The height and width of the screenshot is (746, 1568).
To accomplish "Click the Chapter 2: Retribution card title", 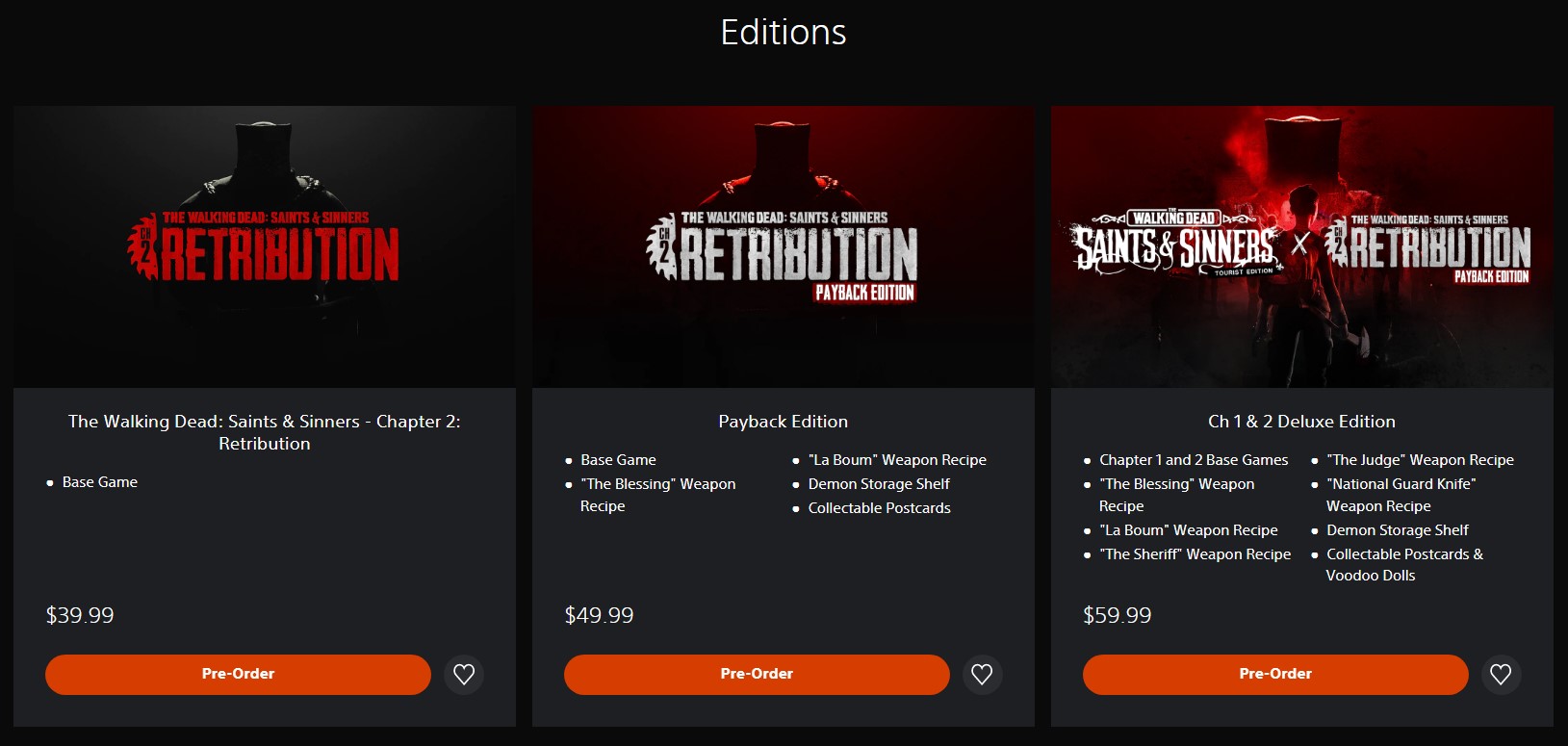I will [265, 432].
